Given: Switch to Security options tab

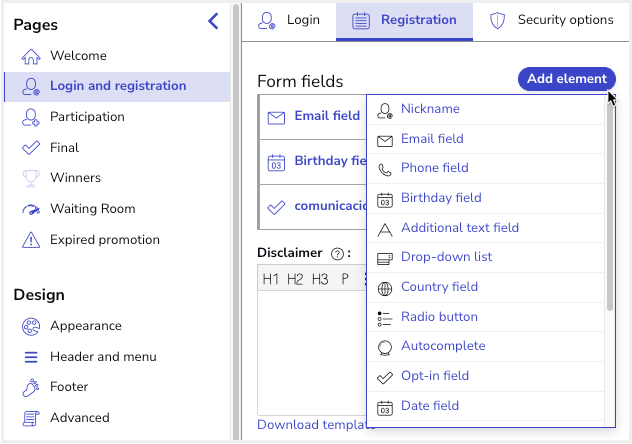Looking at the screenshot, I should click(551, 20).
